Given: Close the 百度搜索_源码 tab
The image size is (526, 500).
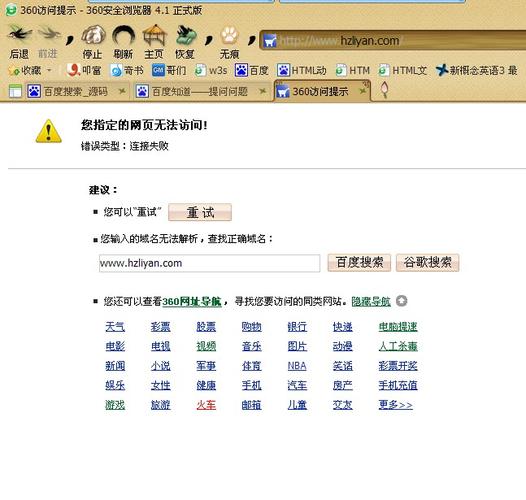Looking at the screenshot, I should (122, 91).
